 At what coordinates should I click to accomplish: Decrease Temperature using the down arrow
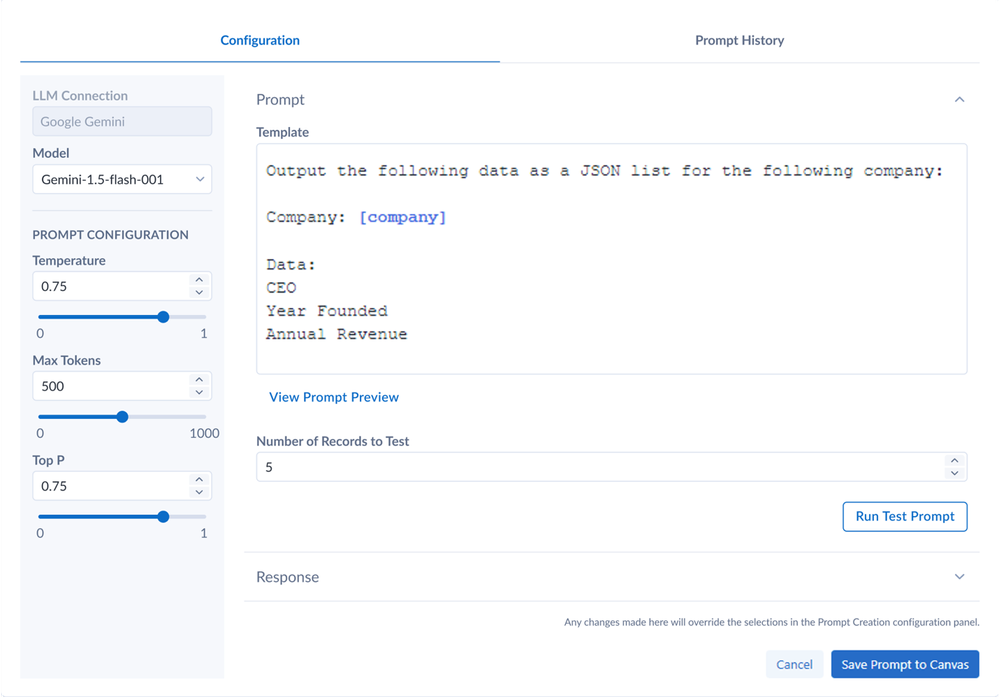[x=199, y=292]
